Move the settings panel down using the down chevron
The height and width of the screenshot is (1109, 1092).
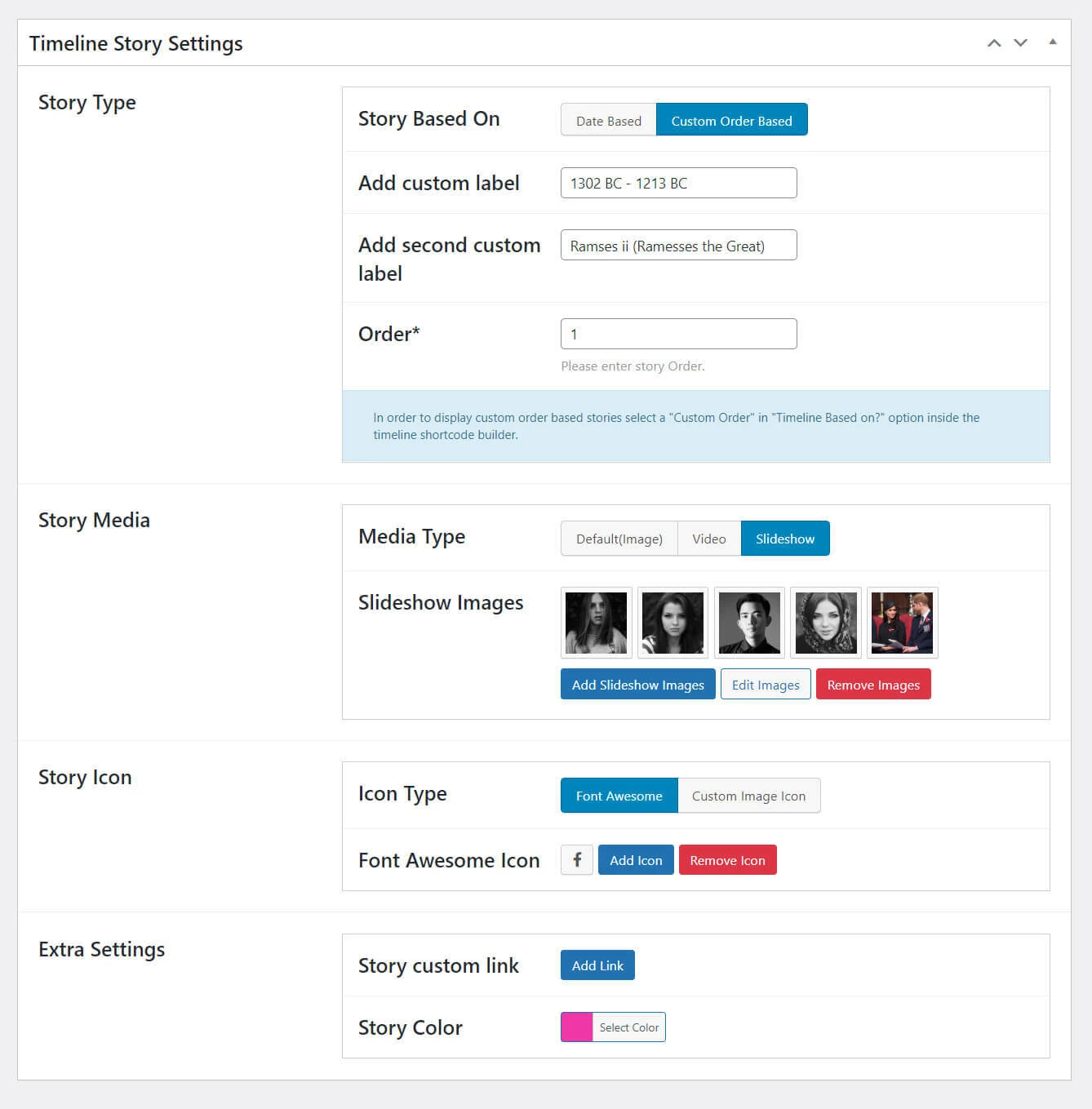click(x=1020, y=42)
